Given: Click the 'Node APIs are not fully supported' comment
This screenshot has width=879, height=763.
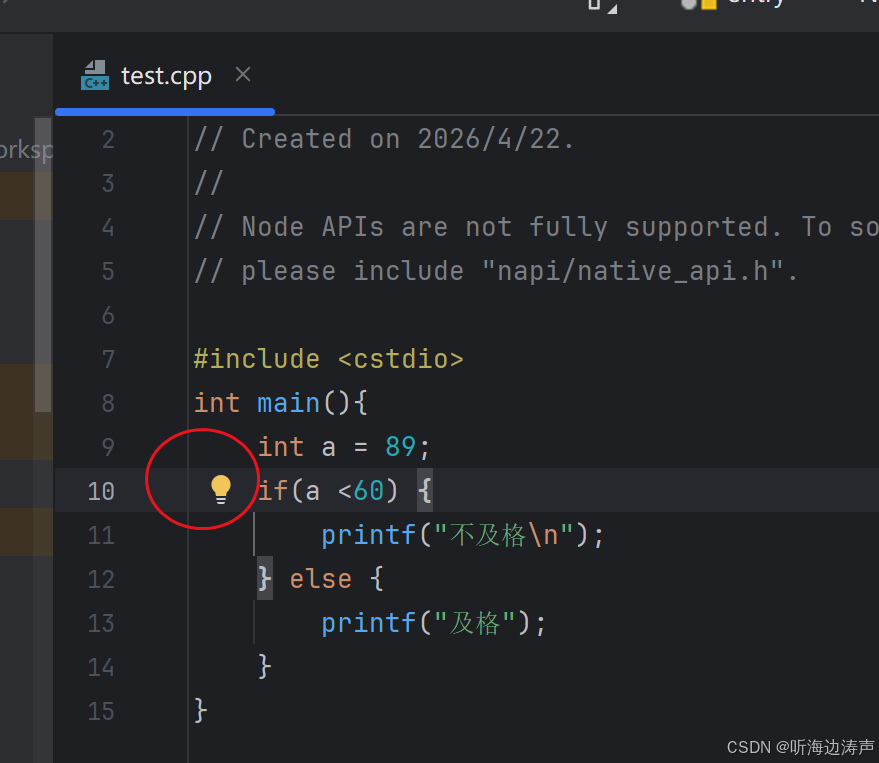Looking at the screenshot, I should pos(536,227).
